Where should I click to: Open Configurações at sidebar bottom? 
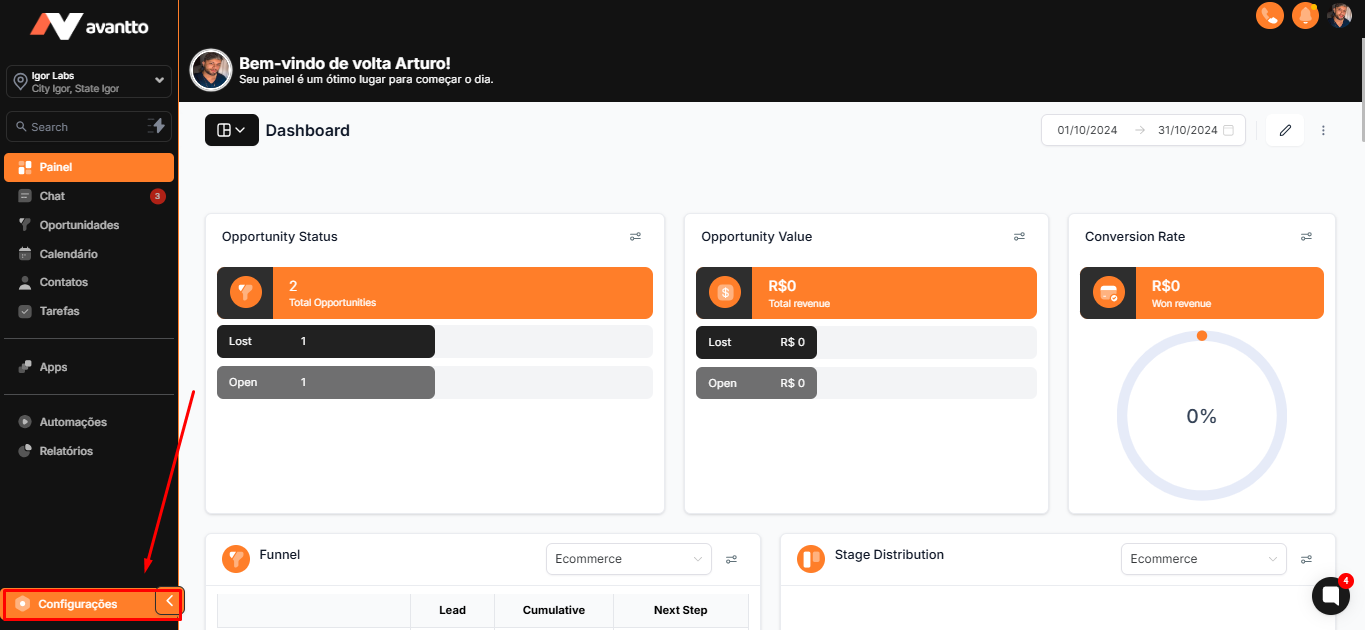coord(78,604)
